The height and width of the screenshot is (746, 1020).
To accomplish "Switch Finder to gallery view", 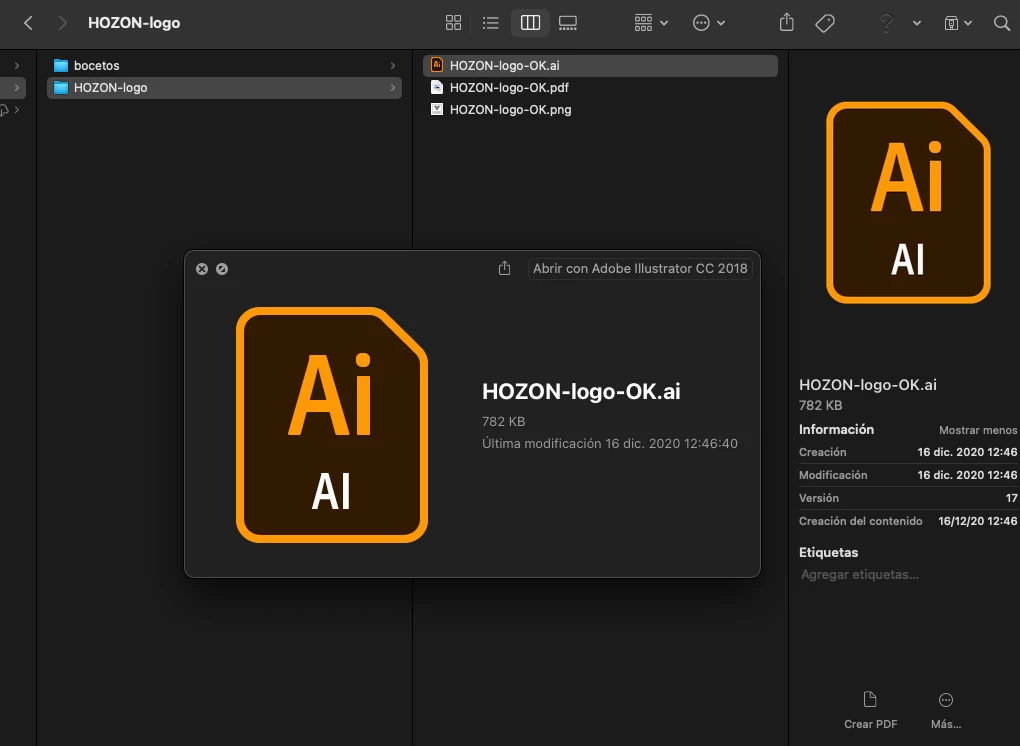I will coord(567,23).
